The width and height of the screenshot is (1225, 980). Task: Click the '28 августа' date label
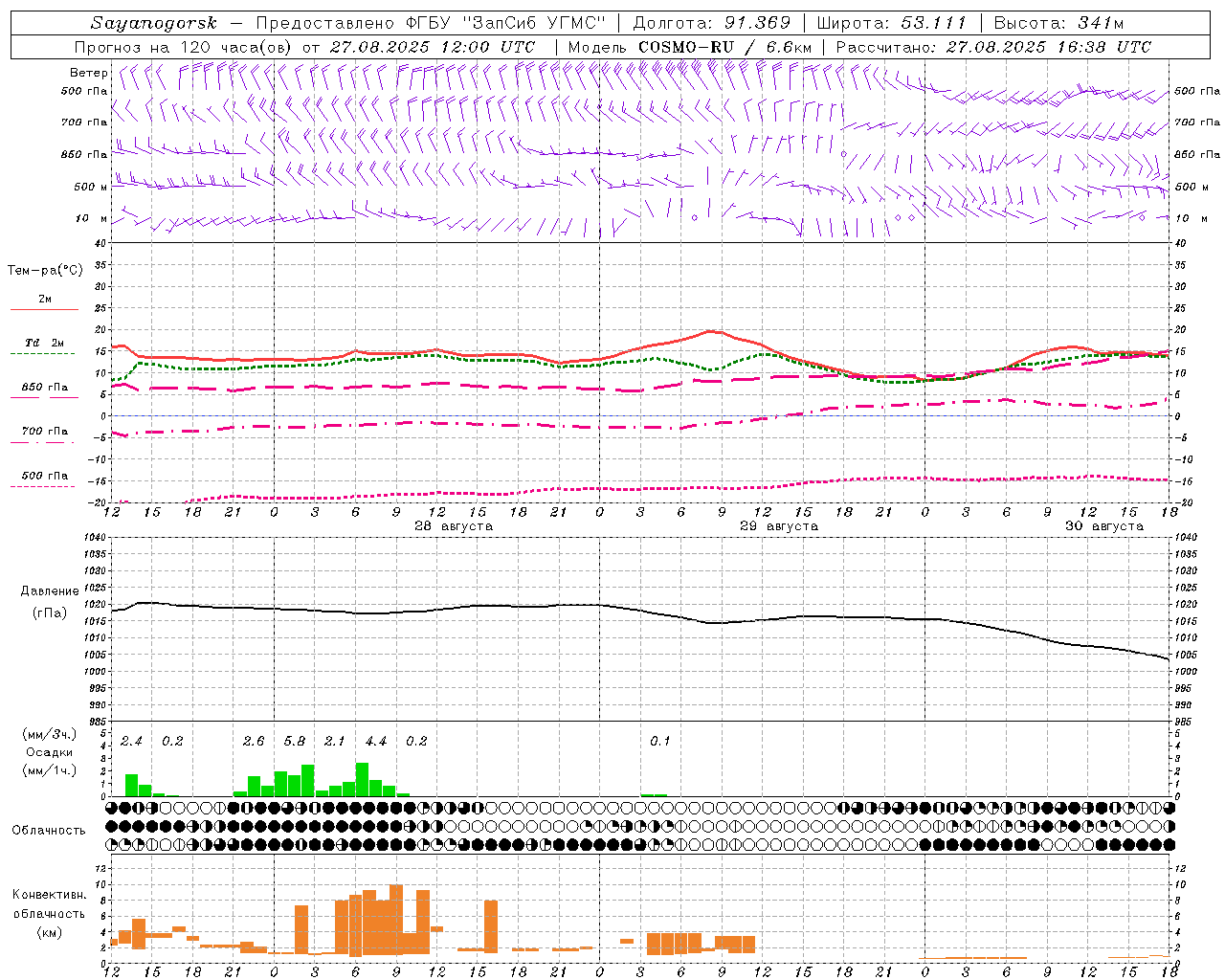[x=454, y=526]
